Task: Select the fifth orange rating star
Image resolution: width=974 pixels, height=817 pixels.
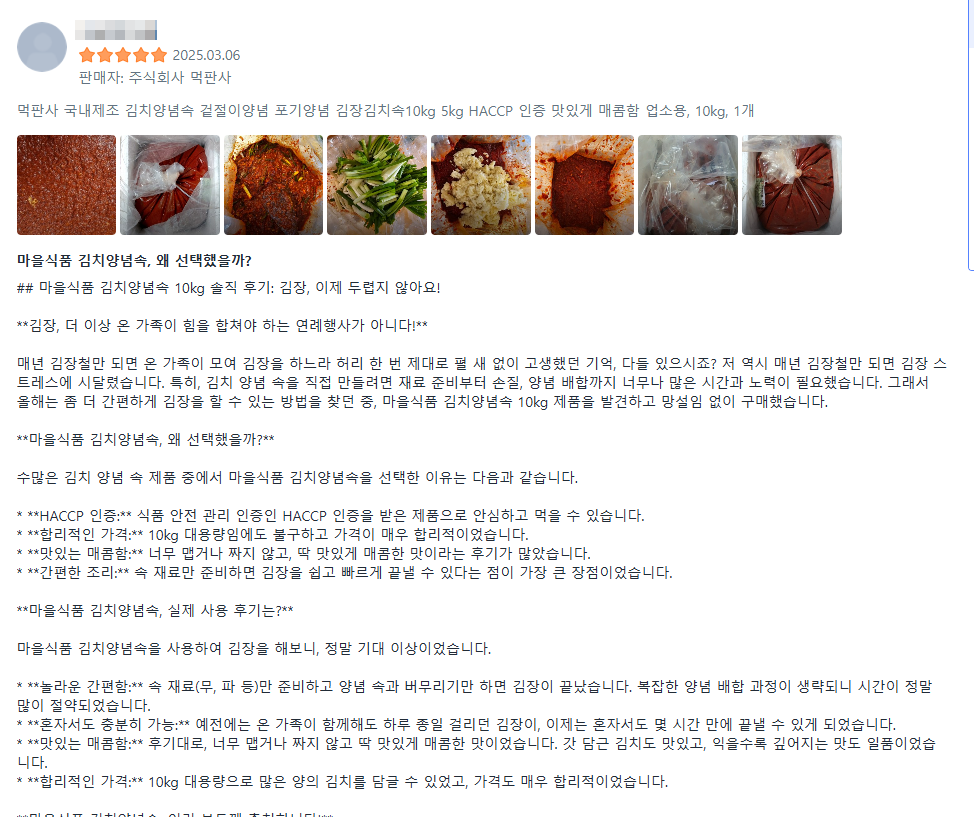Action: [159, 55]
